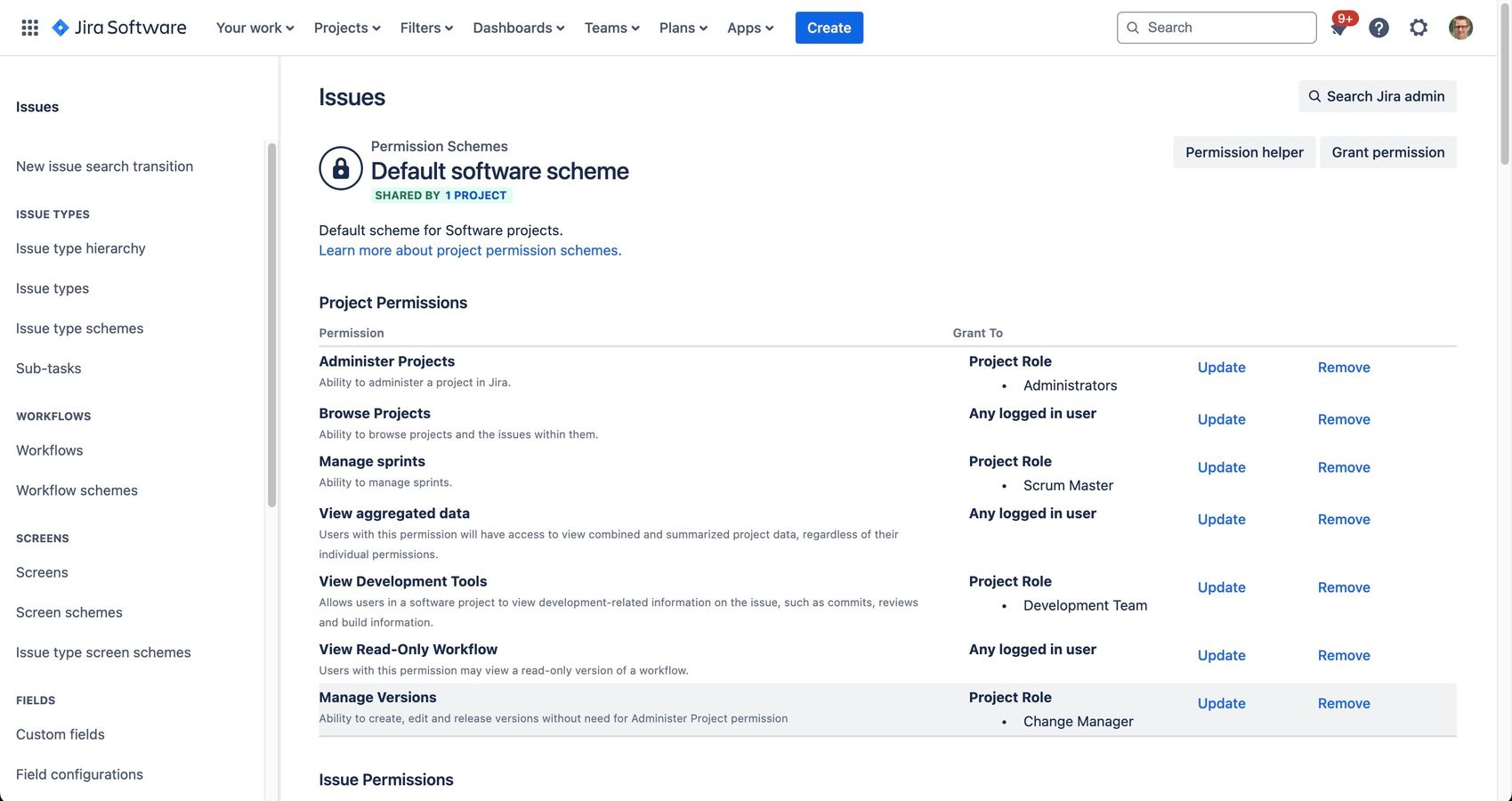Open Workflows in sidebar
The height and width of the screenshot is (801, 1512).
50,450
